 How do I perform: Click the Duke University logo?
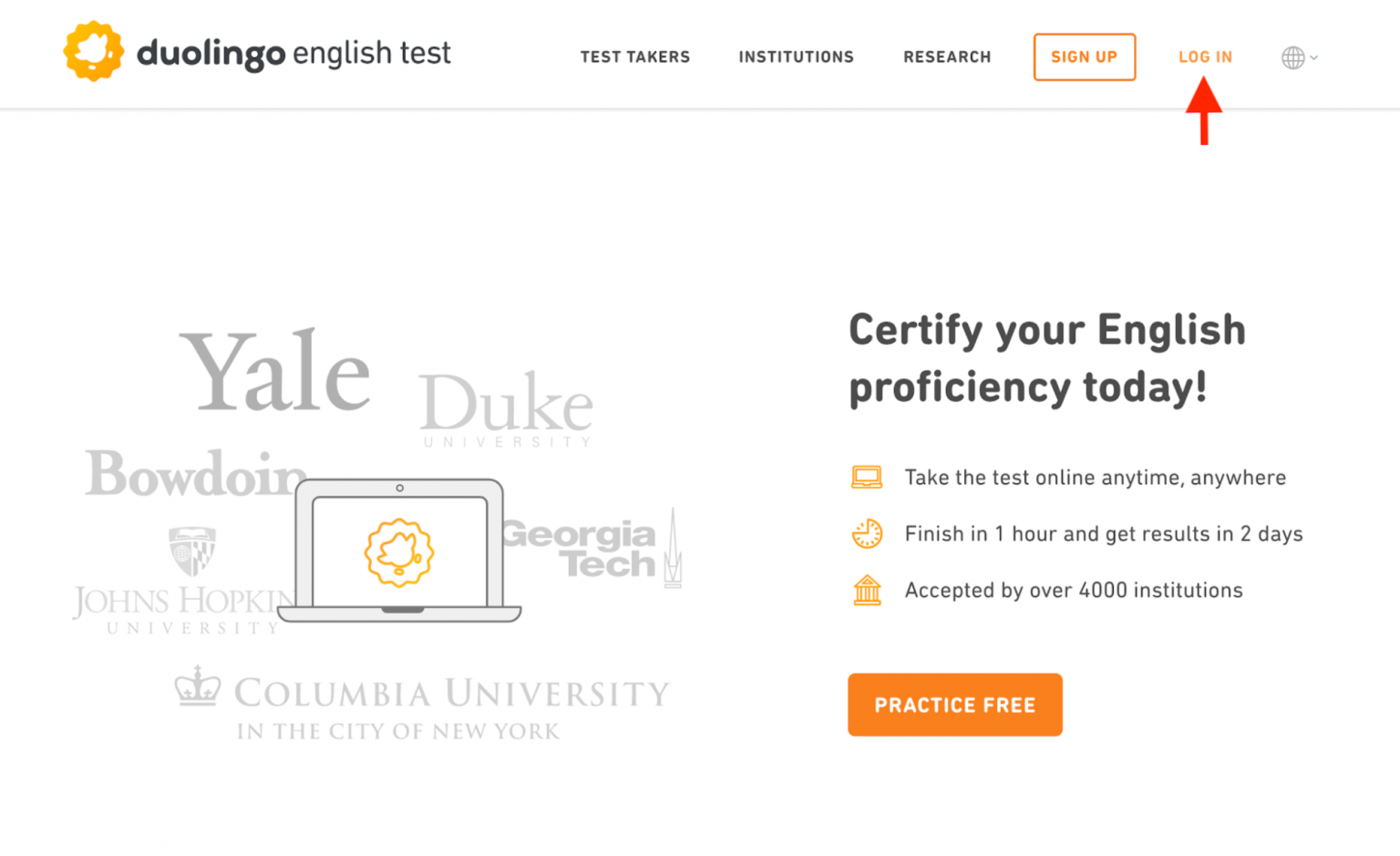(506, 408)
